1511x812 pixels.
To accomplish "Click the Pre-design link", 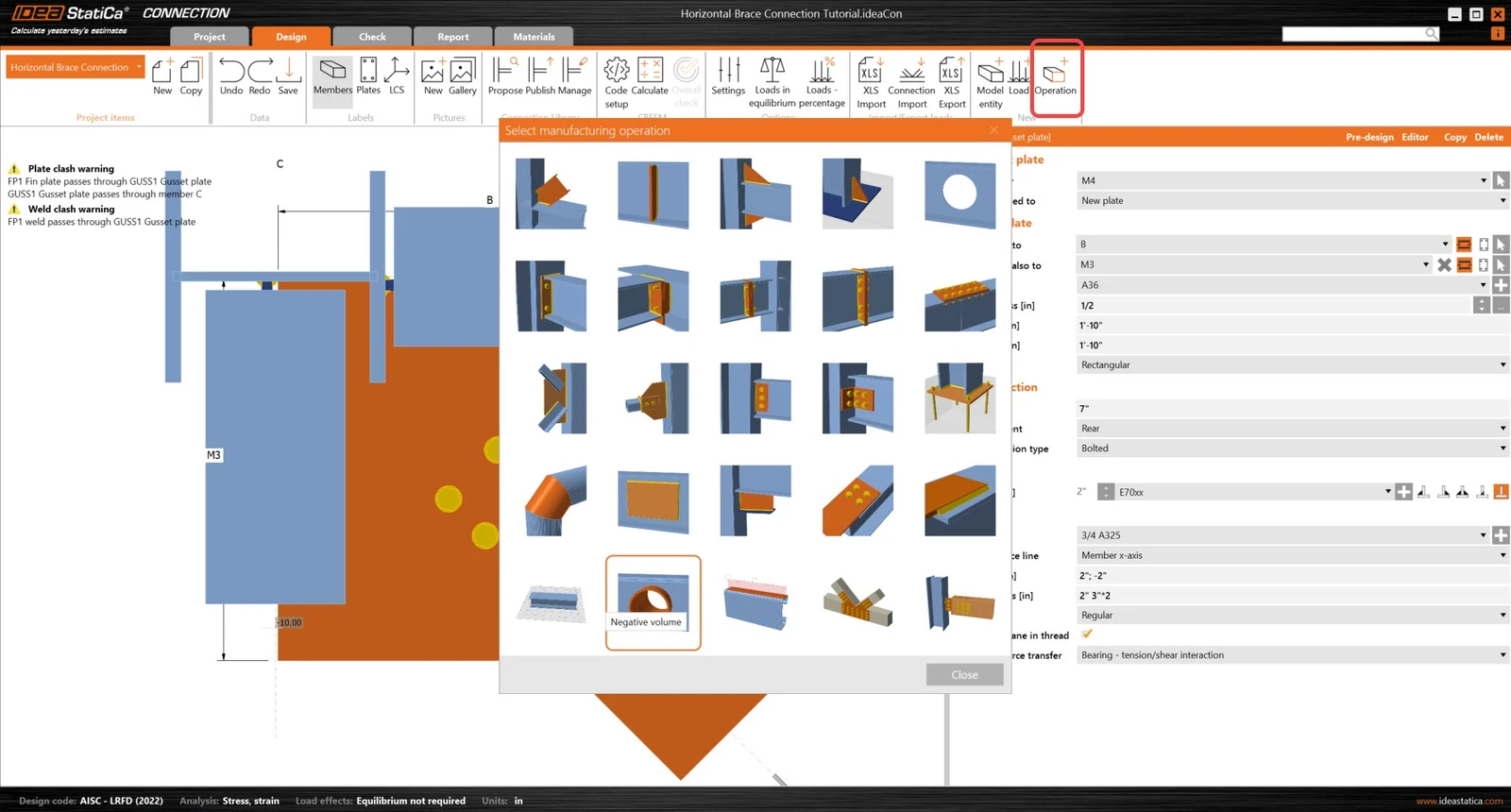I will click(x=1369, y=137).
